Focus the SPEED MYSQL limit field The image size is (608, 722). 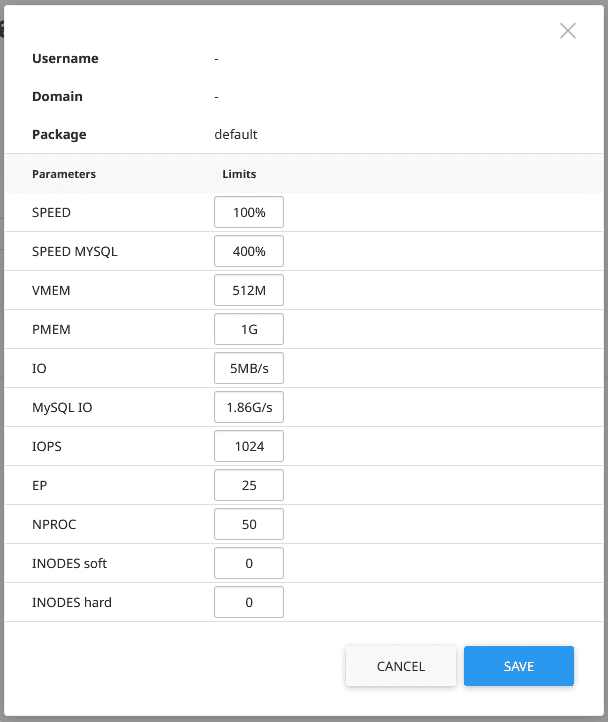coord(249,252)
